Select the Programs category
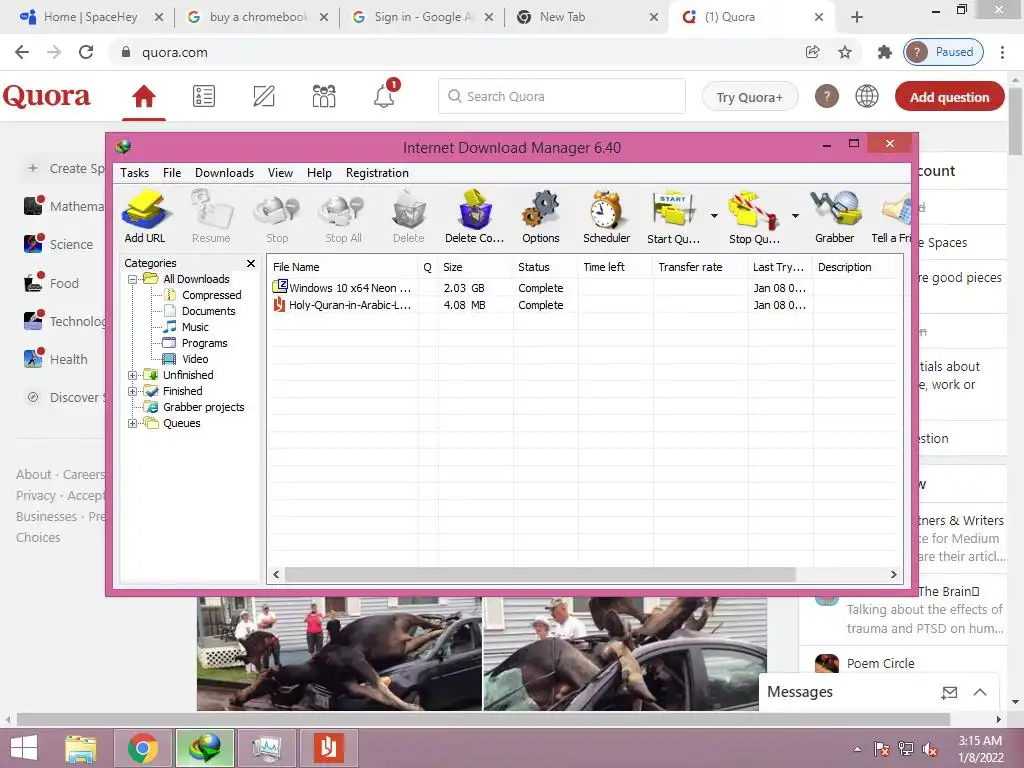 coord(204,343)
